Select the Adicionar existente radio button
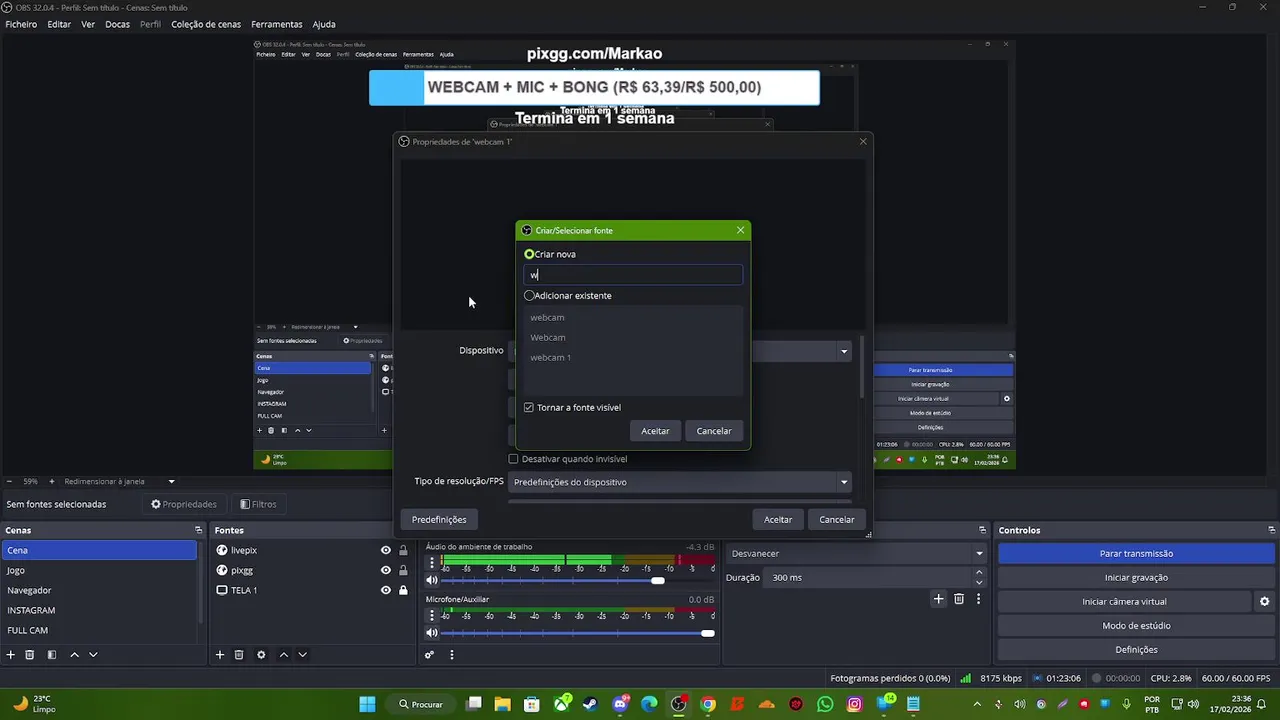This screenshot has width=1280, height=720. pos(529,295)
